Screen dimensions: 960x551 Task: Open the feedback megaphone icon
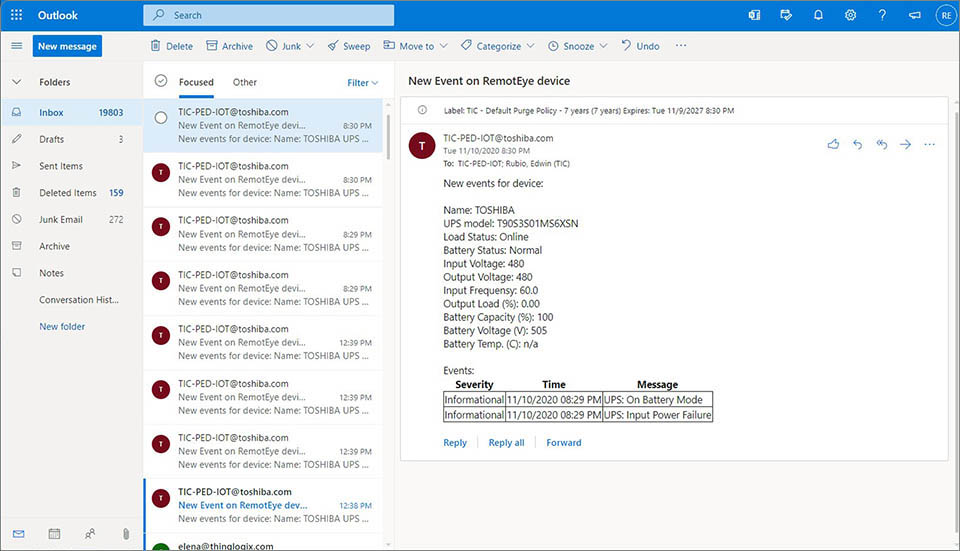click(915, 15)
